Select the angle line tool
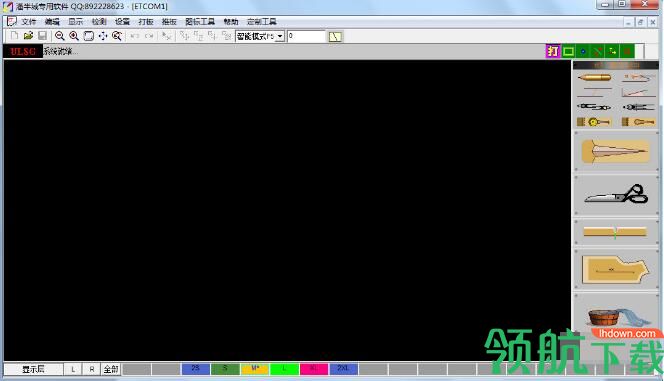This screenshot has height=381, width=664. (x=638, y=92)
